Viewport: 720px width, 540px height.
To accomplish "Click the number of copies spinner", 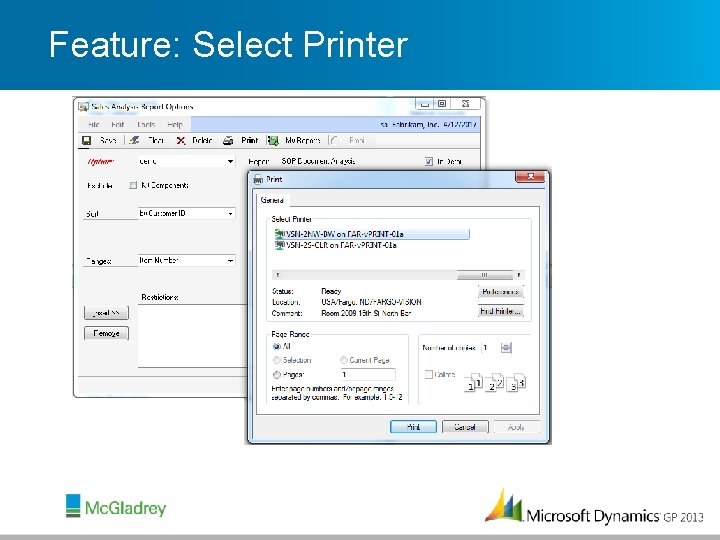I will click(x=506, y=348).
